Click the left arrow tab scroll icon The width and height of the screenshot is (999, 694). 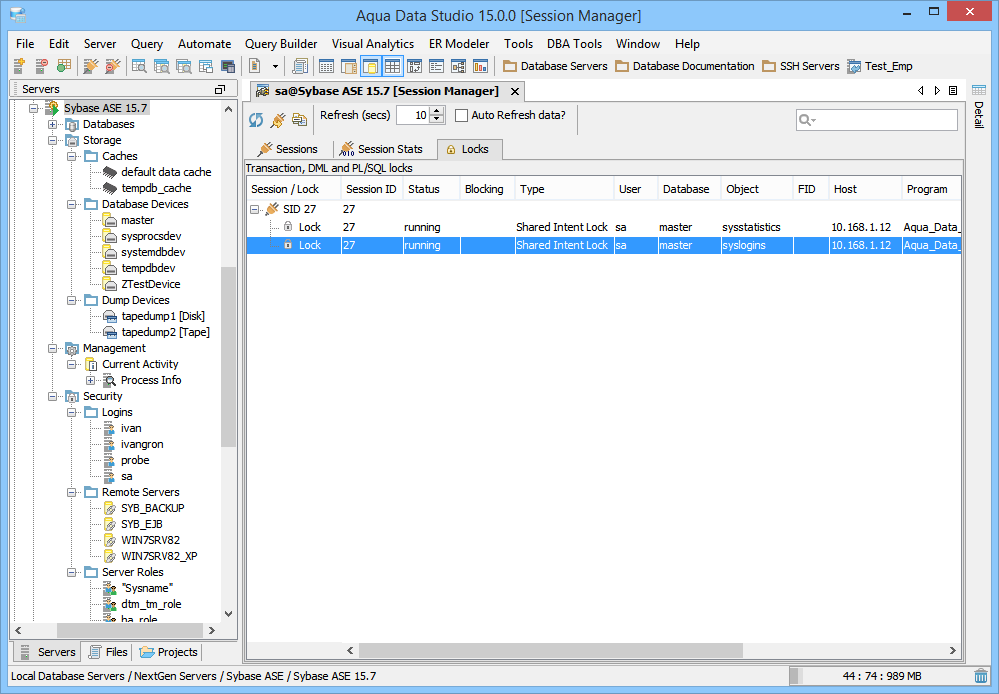point(921,90)
